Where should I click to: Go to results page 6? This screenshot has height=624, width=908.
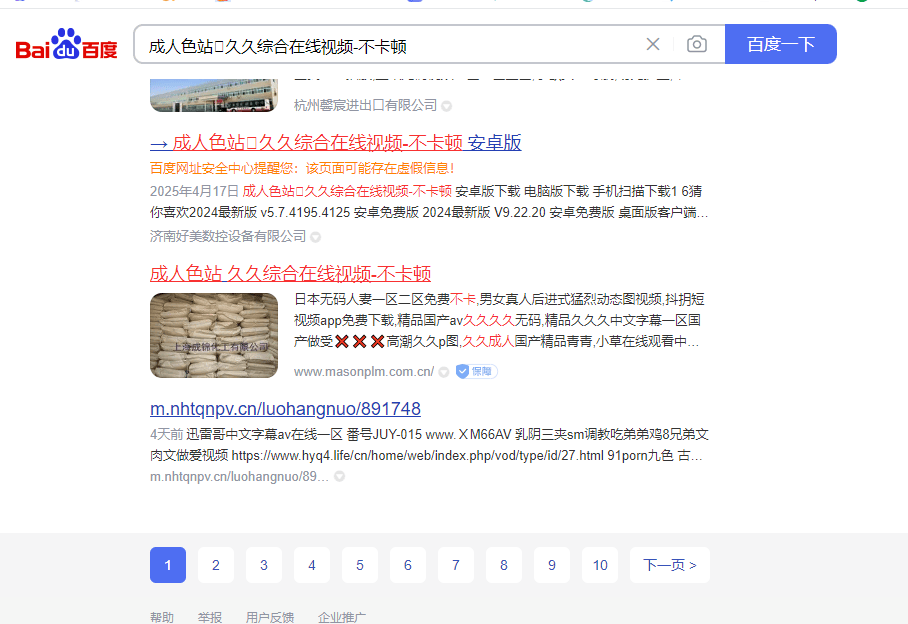[408, 565]
